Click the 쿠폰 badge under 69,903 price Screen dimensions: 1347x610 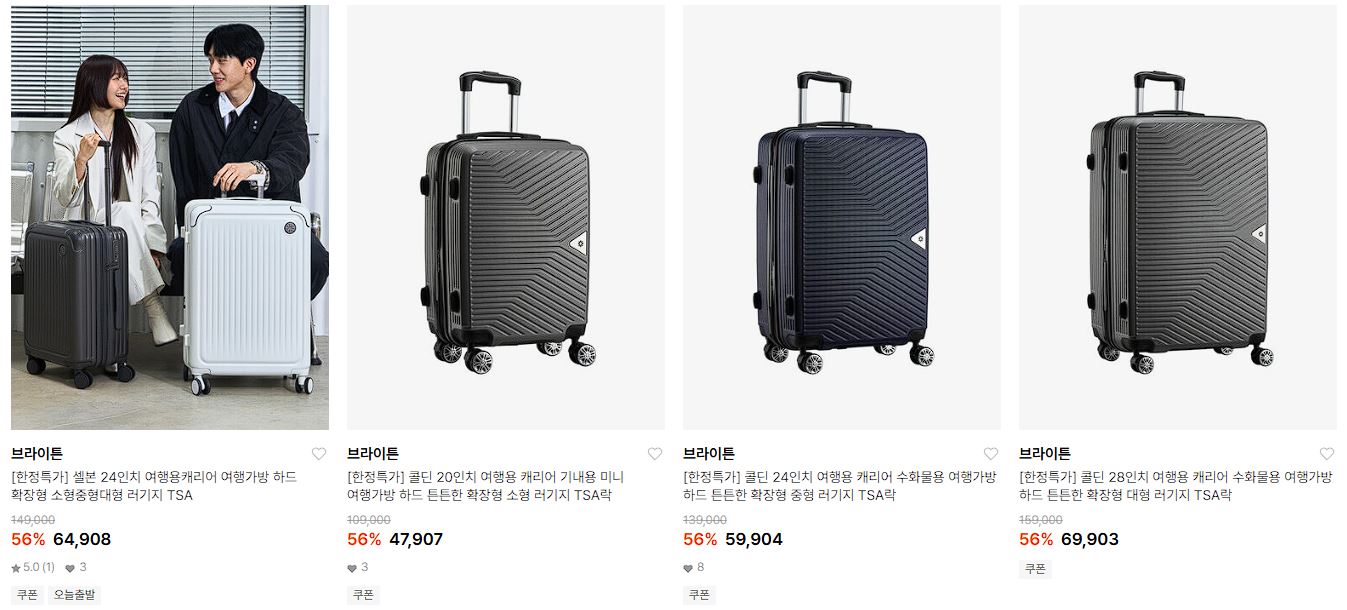click(1035, 569)
